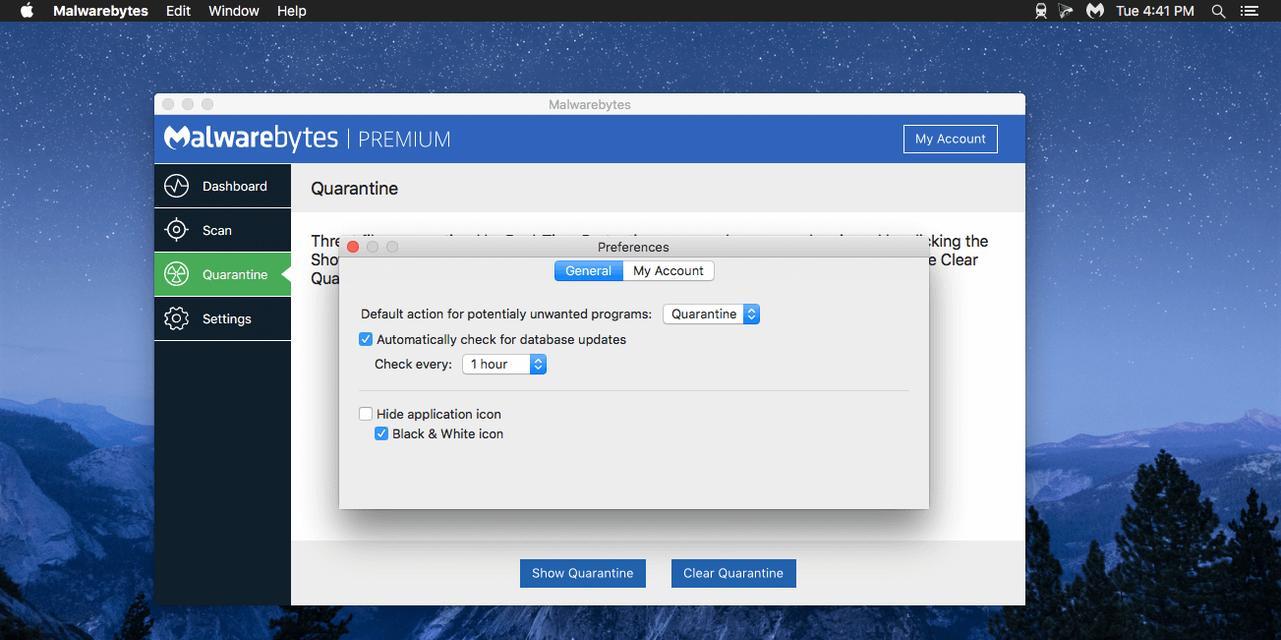The image size is (1281, 640).
Task: Click the Malwarebytes menu bar status icon
Action: click(1095, 10)
